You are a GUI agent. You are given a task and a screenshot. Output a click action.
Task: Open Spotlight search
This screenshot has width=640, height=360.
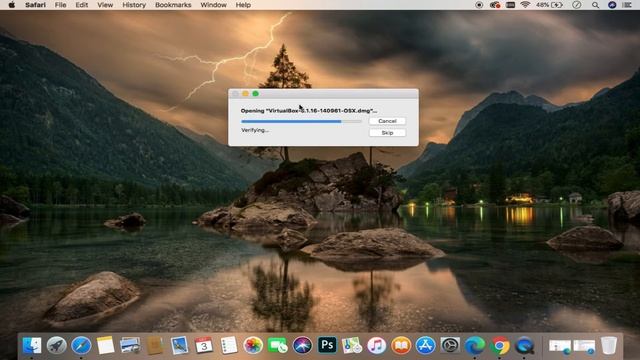[x=596, y=5]
